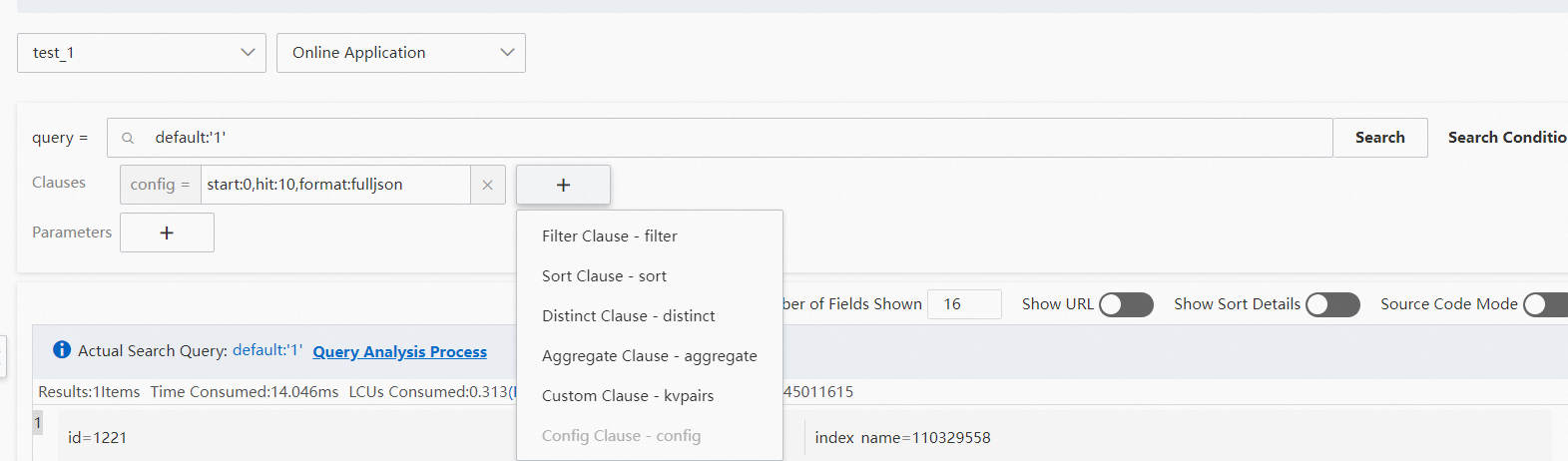Remove the config clause with X icon

[487, 185]
